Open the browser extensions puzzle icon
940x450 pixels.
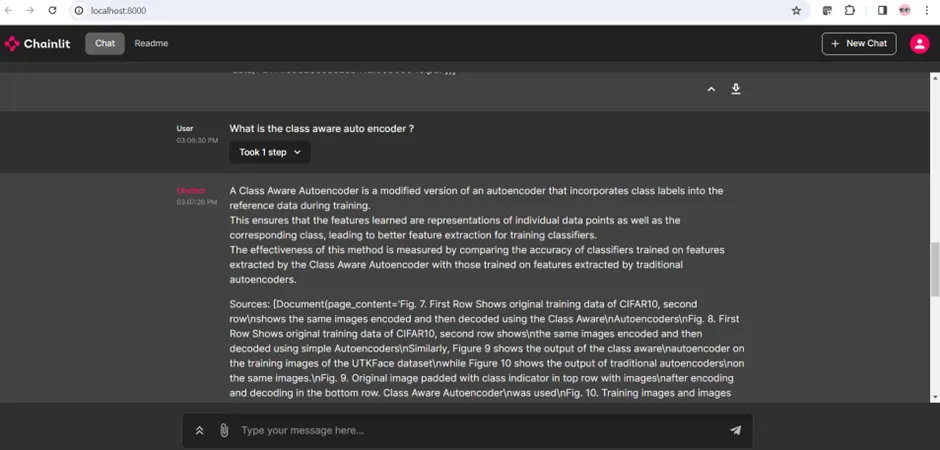point(849,11)
